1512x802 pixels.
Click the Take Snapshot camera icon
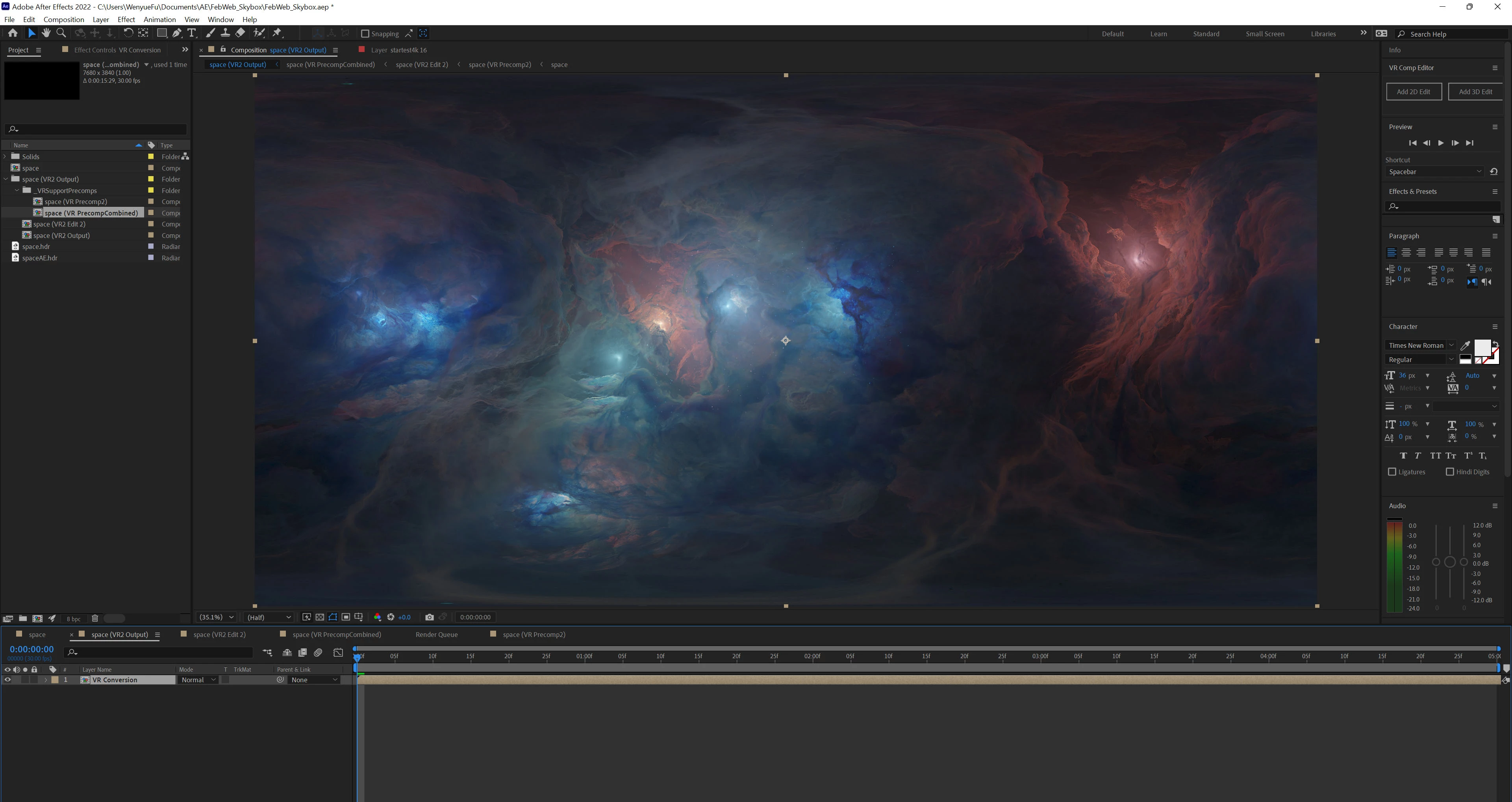click(x=429, y=617)
